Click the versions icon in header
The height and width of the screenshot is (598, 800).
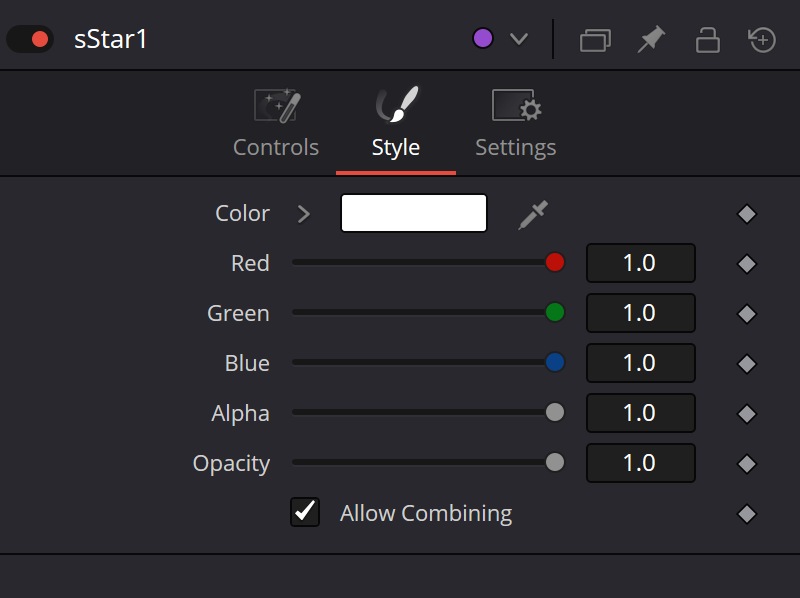[x=595, y=40]
